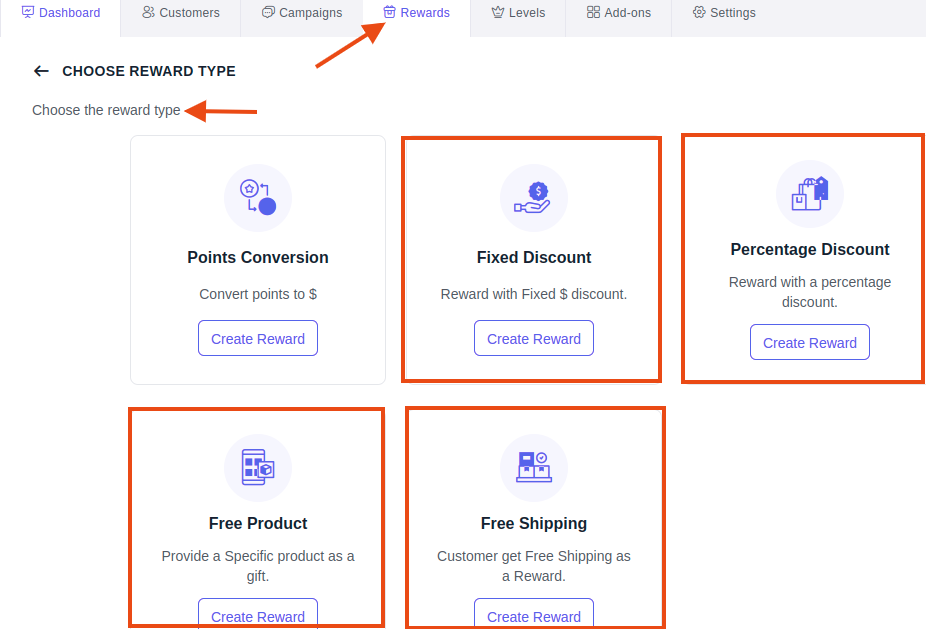Create a Free Shipping reward
The image size is (926, 629).
tap(534, 614)
